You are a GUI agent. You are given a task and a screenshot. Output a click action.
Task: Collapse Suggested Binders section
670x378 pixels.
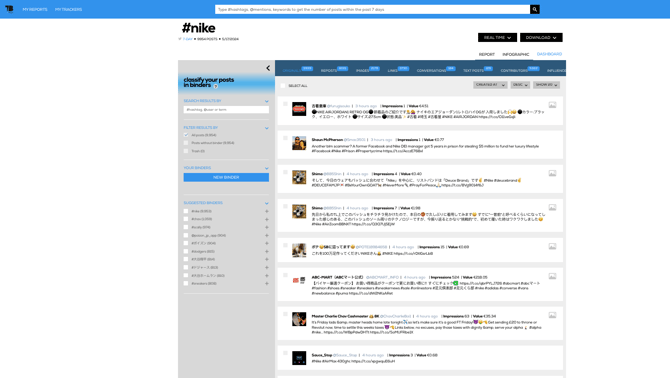click(x=267, y=203)
